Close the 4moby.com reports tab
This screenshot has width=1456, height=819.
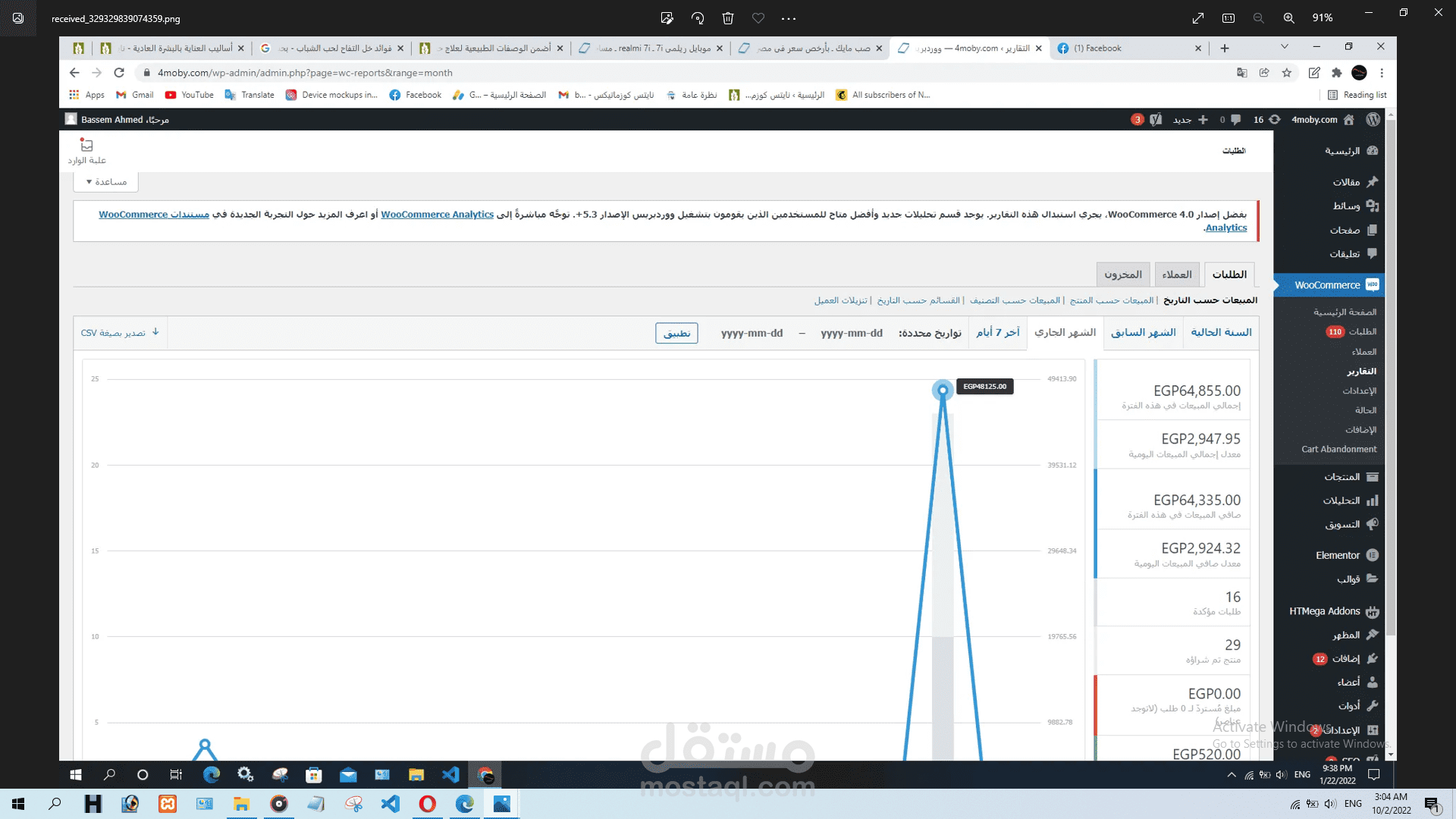(1038, 48)
